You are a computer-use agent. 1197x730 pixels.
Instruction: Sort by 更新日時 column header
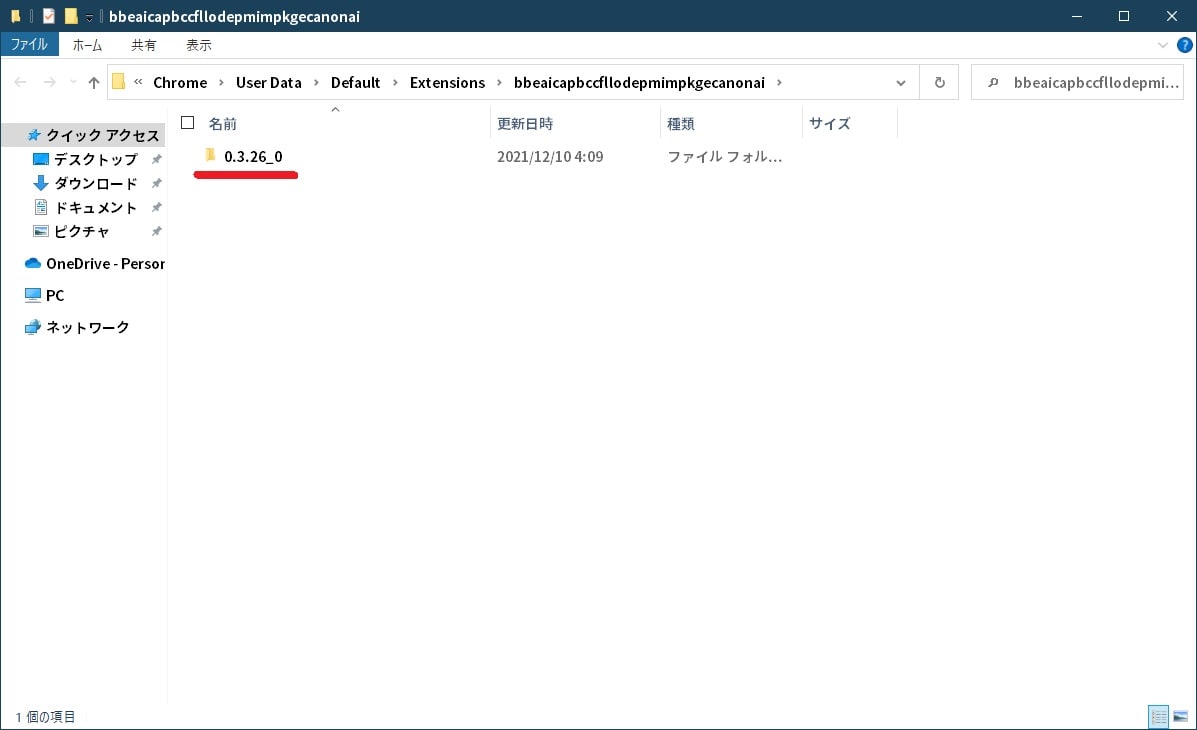click(525, 124)
